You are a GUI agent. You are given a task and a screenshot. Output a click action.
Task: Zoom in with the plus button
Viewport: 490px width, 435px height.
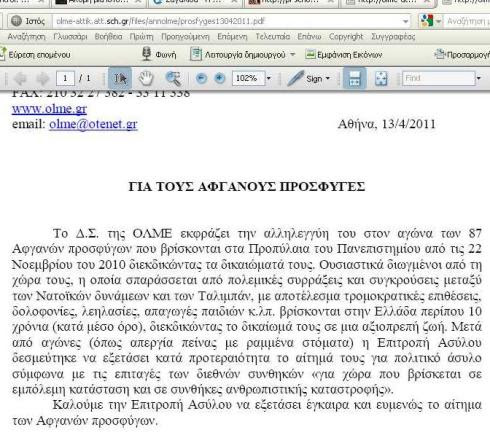[219, 78]
